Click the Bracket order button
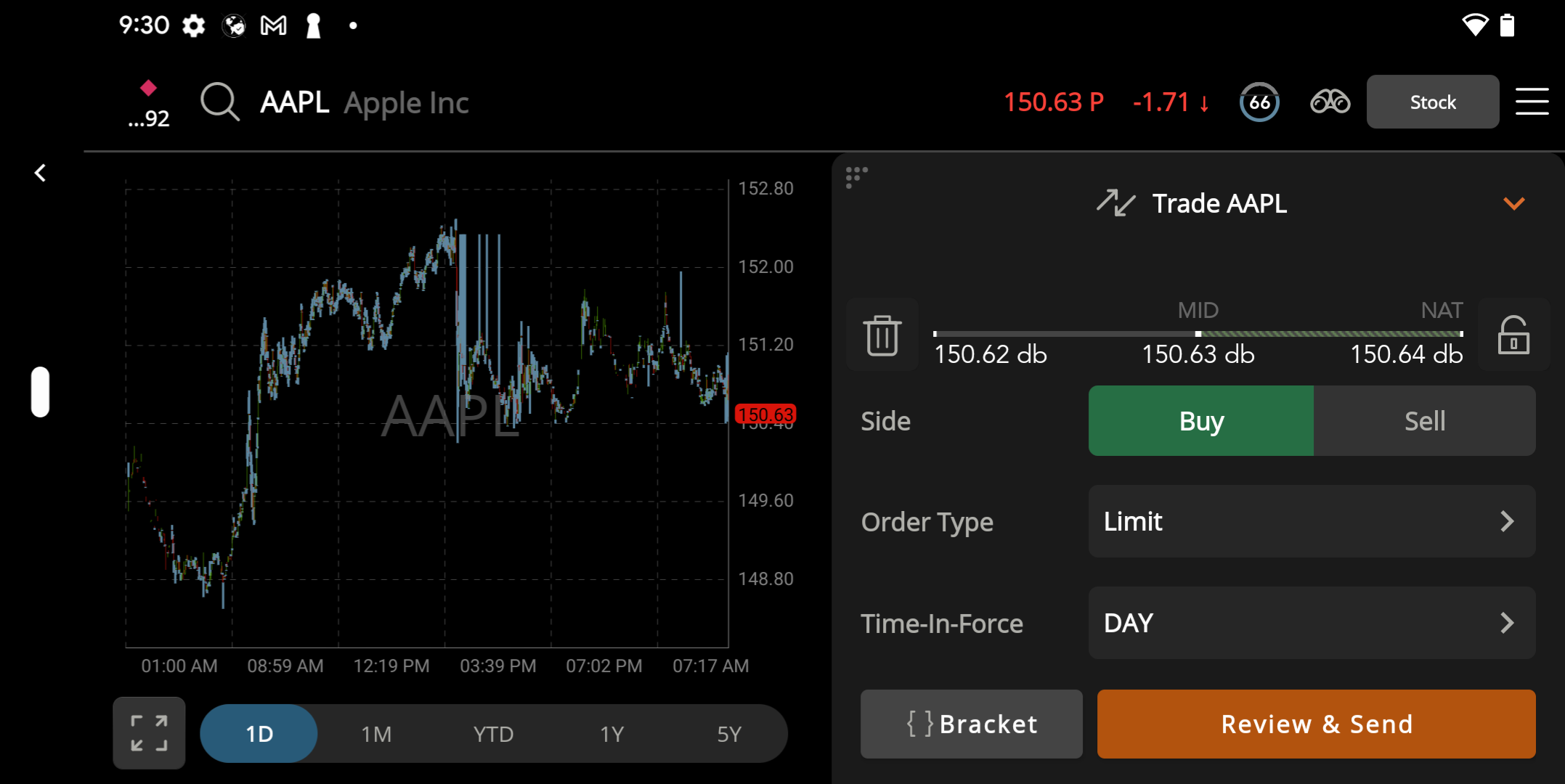The image size is (1565, 784). [x=971, y=724]
